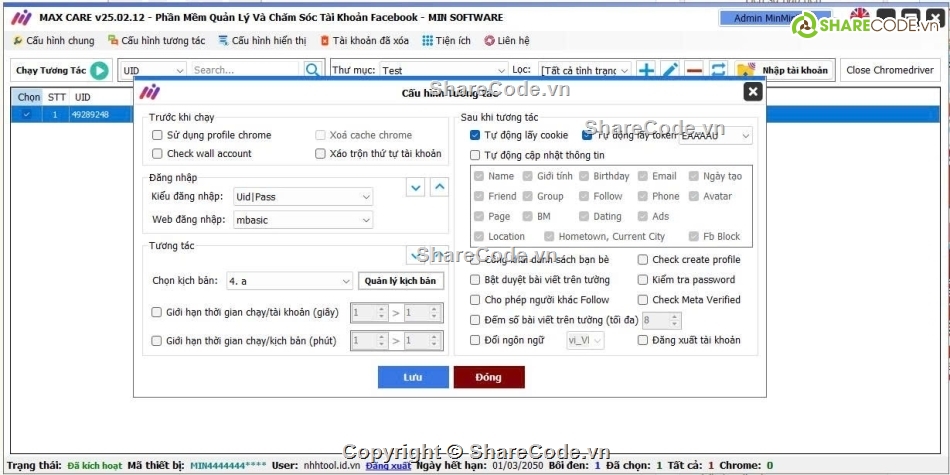Click the blue refresh arrows icon
Viewport: 950px width, 475px height.
(x=718, y=70)
